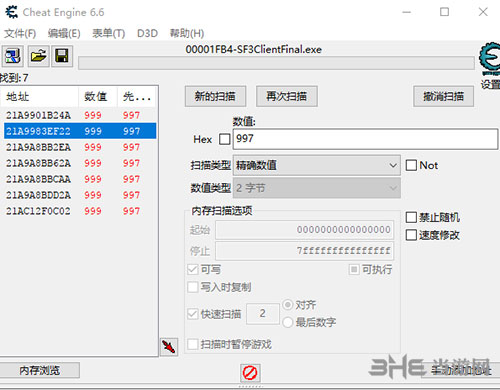Enable the 速度修改 speedhack checkbox
500x390 pixels.
(411, 235)
